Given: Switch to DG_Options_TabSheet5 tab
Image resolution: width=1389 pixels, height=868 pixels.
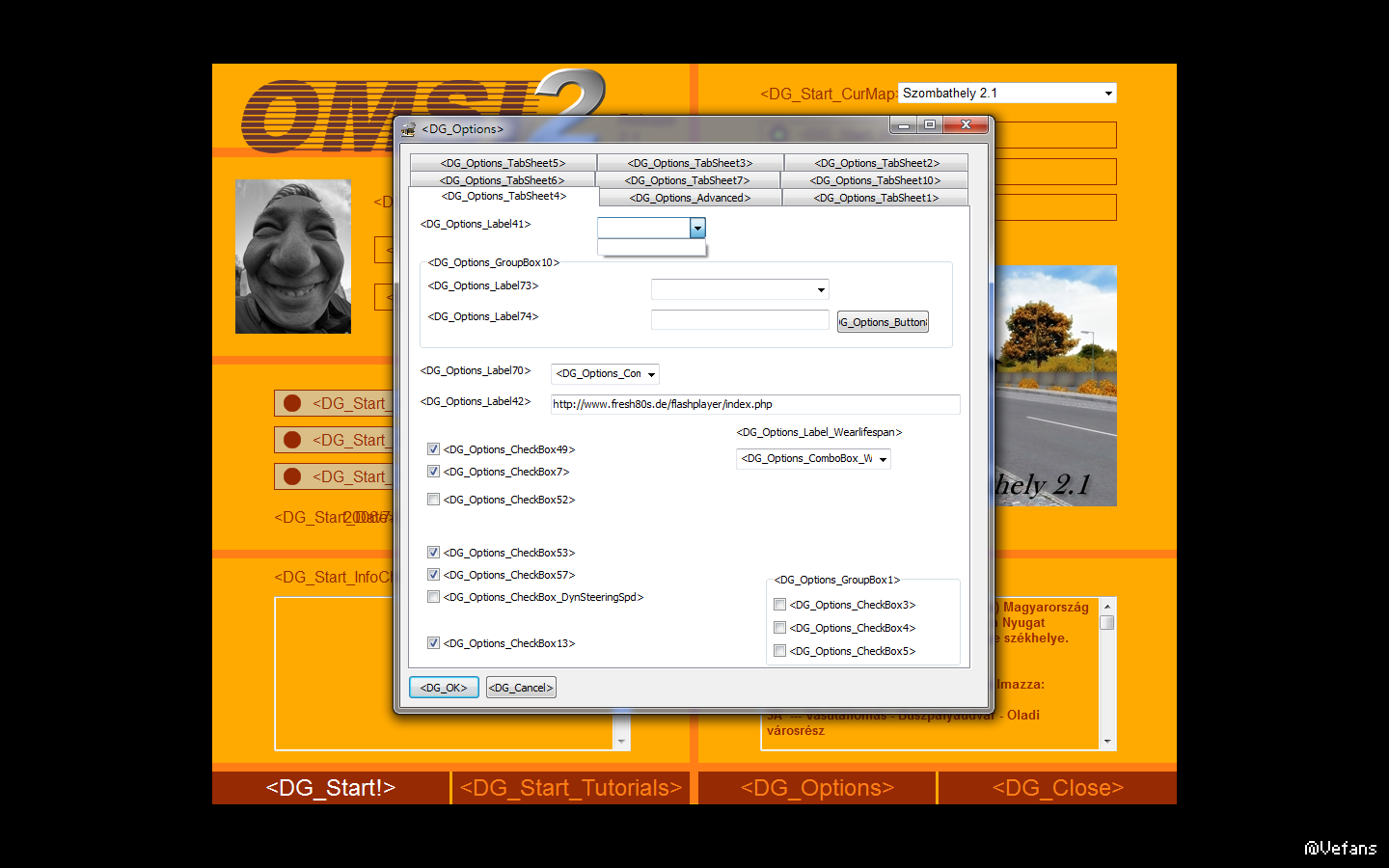Looking at the screenshot, I should pyautogui.click(x=503, y=163).
